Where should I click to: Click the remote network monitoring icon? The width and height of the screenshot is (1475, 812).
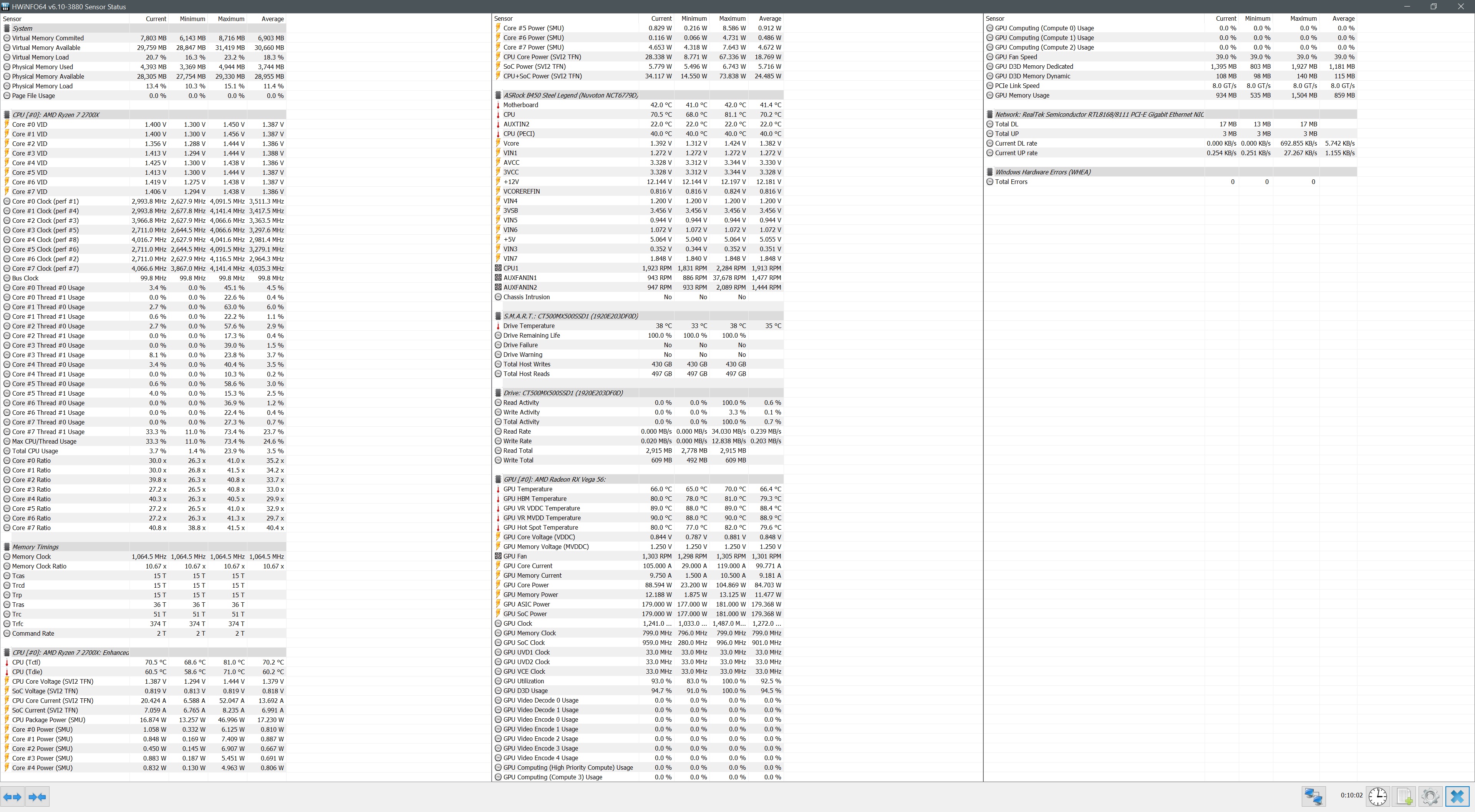(x=1314, y=797)
